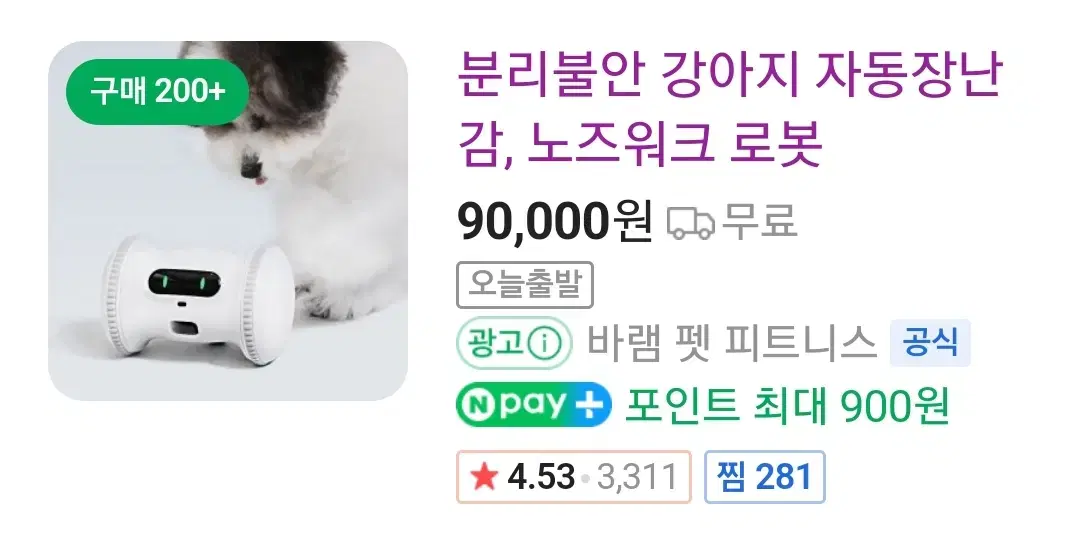Viewport: 1080px width, 533px height.
Task: Visit the 바램 펫 피트니스 store link
Action: pyautogui.click(x=731, y=343)
